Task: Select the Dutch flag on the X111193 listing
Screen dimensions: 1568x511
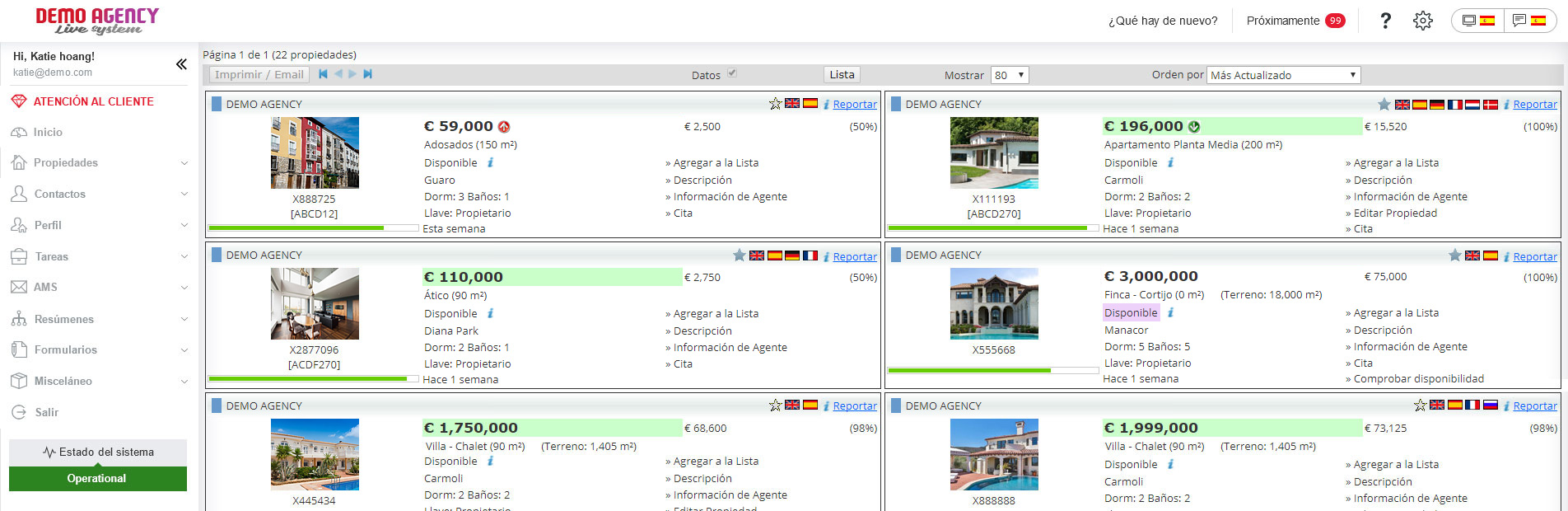Action: 1472,105
